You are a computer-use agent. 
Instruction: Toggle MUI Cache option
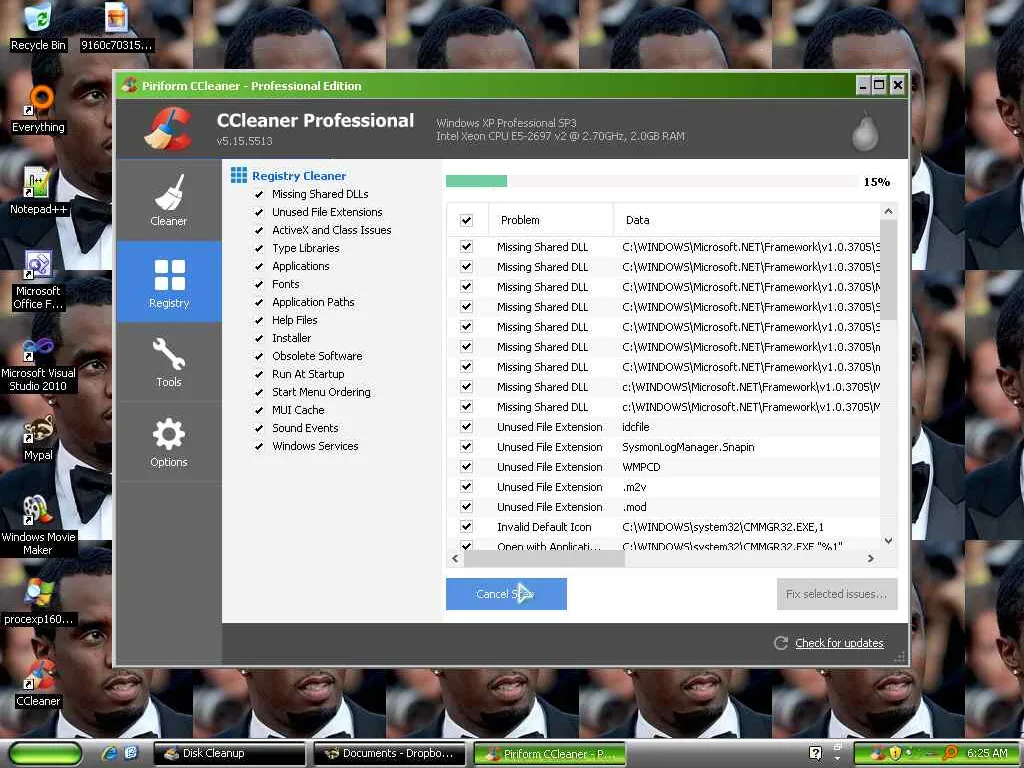(x=259, y=410)
